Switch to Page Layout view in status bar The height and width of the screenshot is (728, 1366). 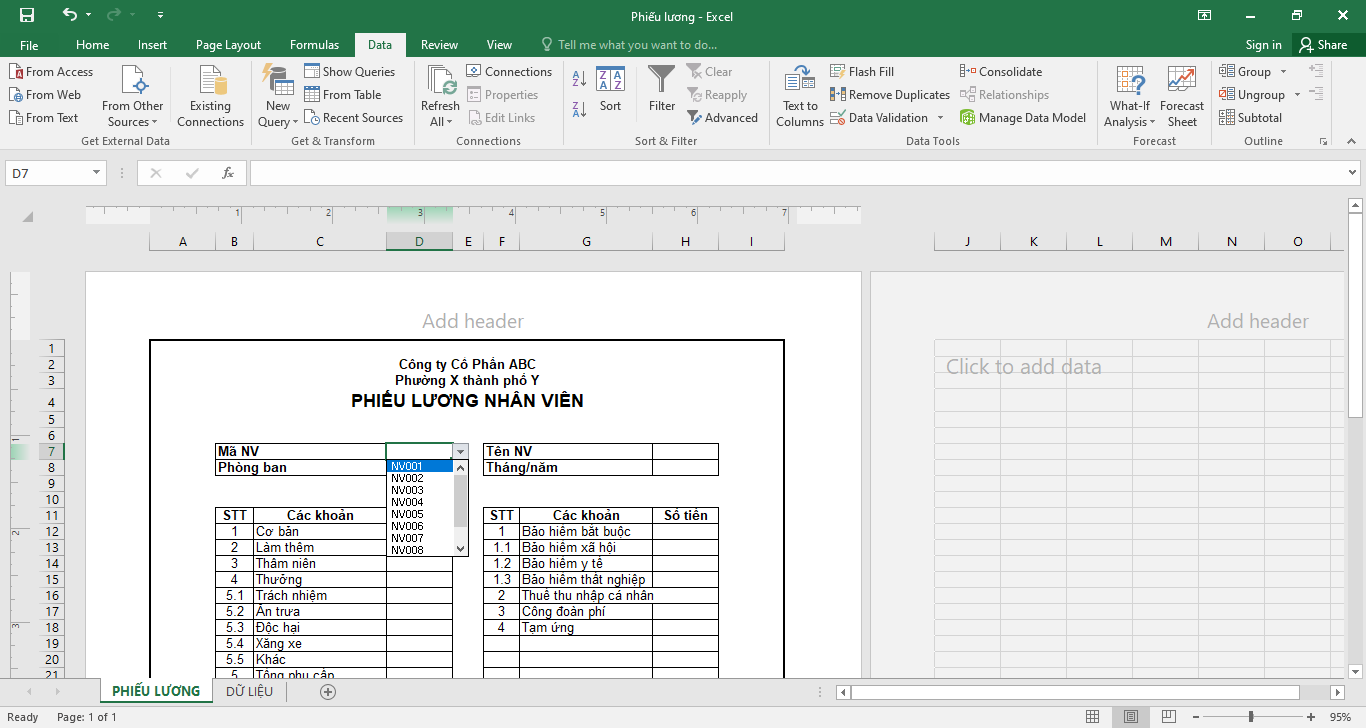(1131, 717)
